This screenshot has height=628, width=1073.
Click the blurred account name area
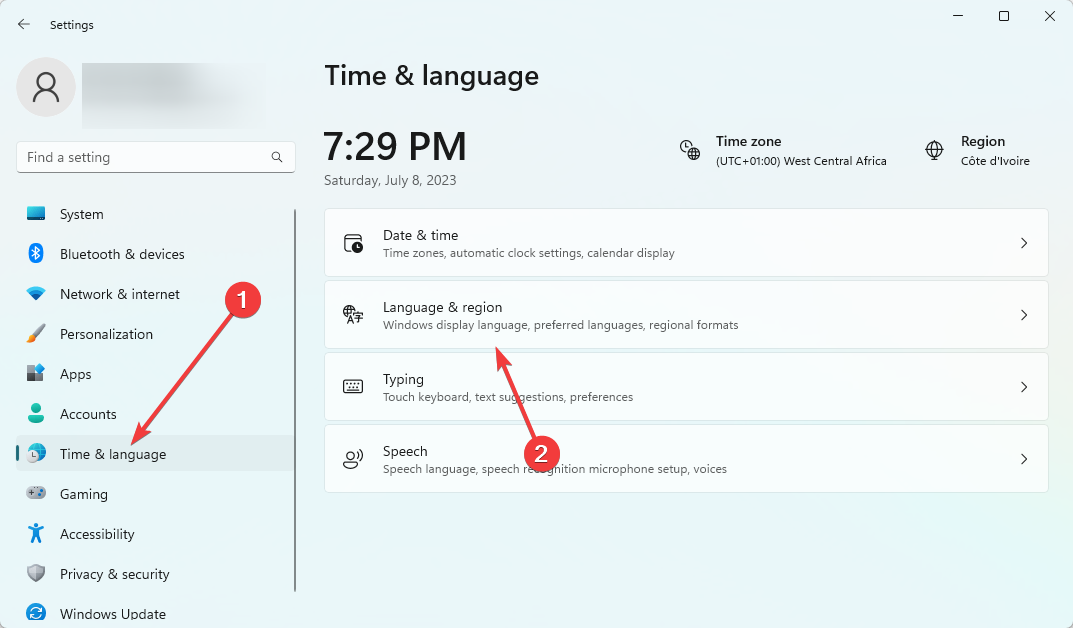(x=174, y=95)
